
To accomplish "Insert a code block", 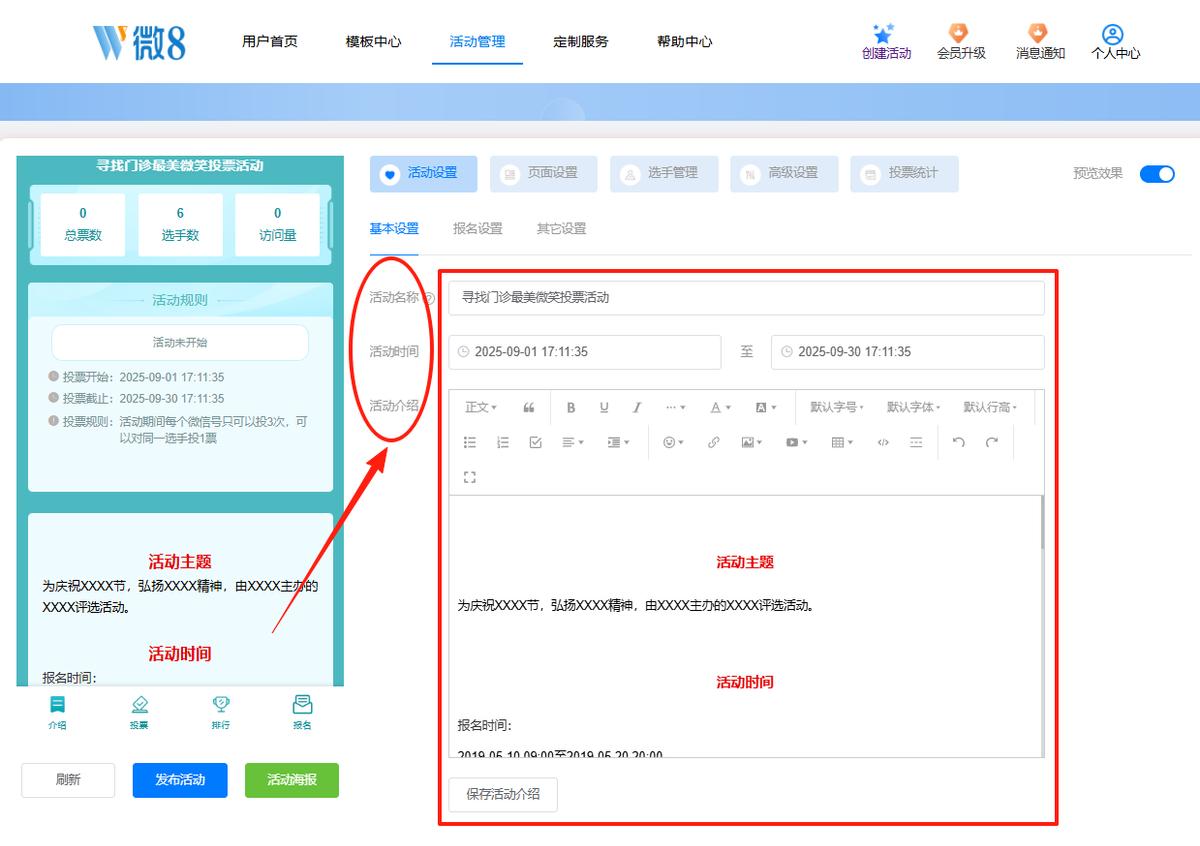I will 883,443.
